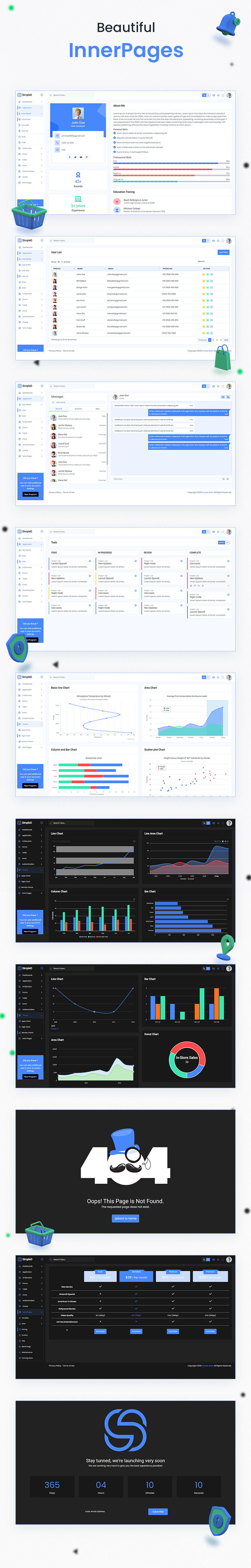Image resolution: width=251 pixels, height=1568 pixels.
Task: Purchase the Basic pricing plan
Action: (x=100, y=1331)
